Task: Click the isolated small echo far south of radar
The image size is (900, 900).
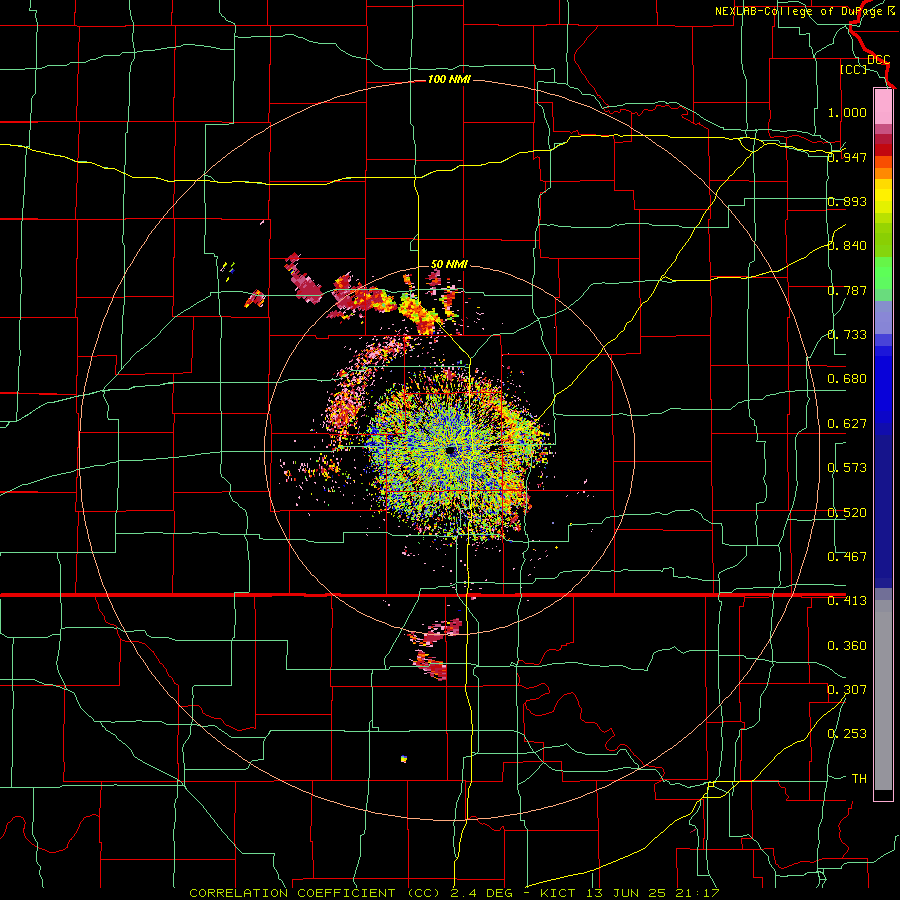Action: [404, 759]
